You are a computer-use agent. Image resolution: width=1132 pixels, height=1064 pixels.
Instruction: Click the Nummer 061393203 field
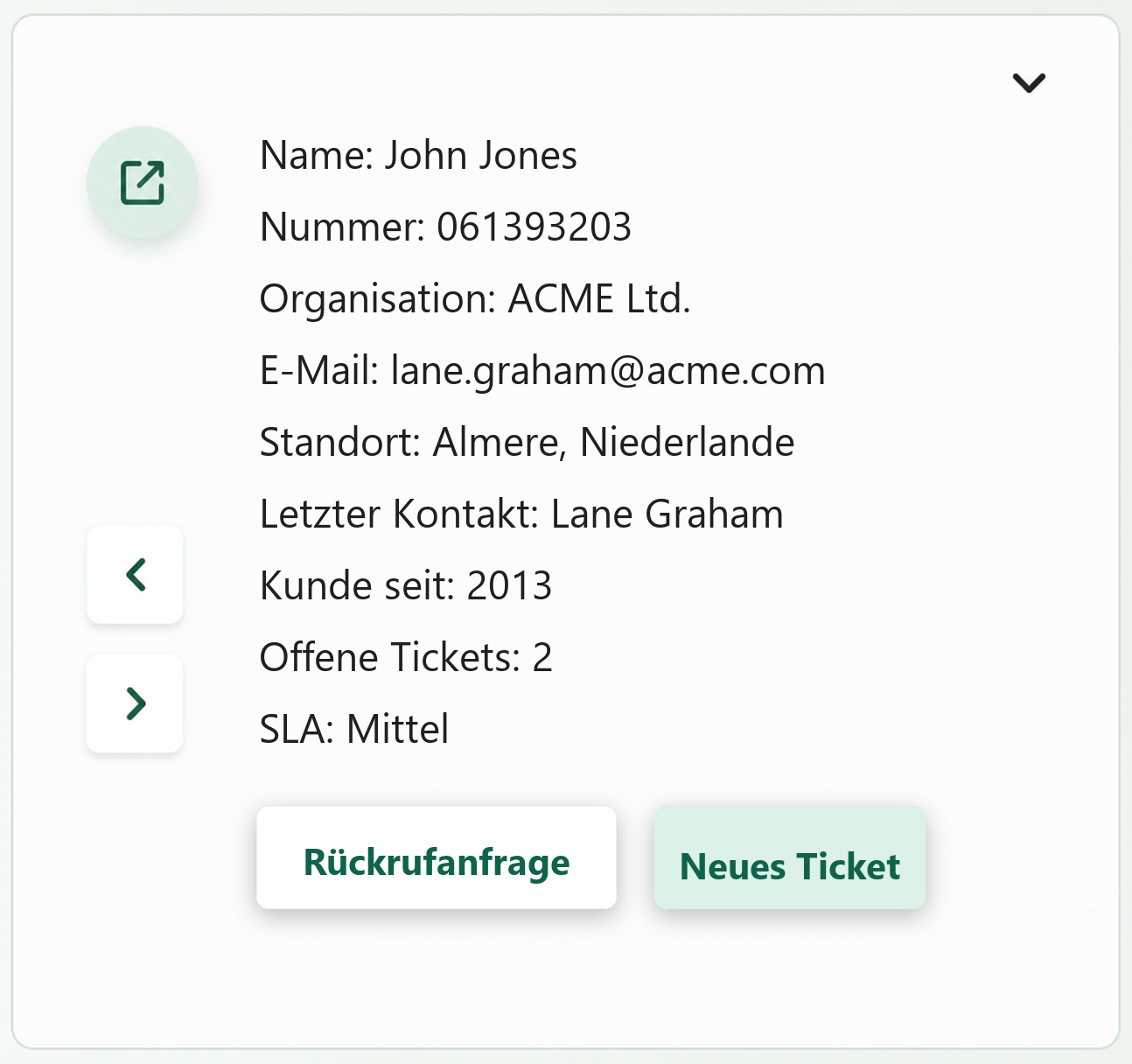(x=445, y=227)
